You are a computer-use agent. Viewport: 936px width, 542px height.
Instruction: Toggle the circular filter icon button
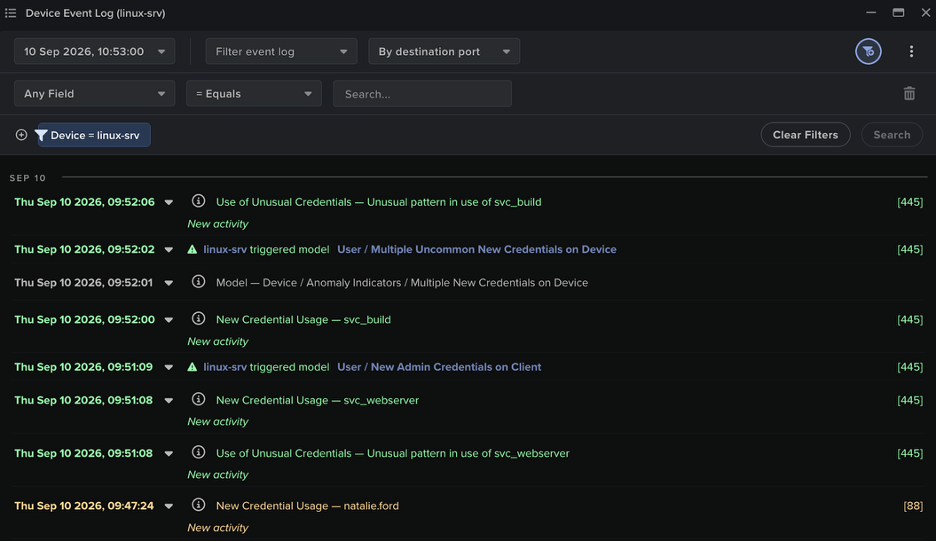pos(868,51)
